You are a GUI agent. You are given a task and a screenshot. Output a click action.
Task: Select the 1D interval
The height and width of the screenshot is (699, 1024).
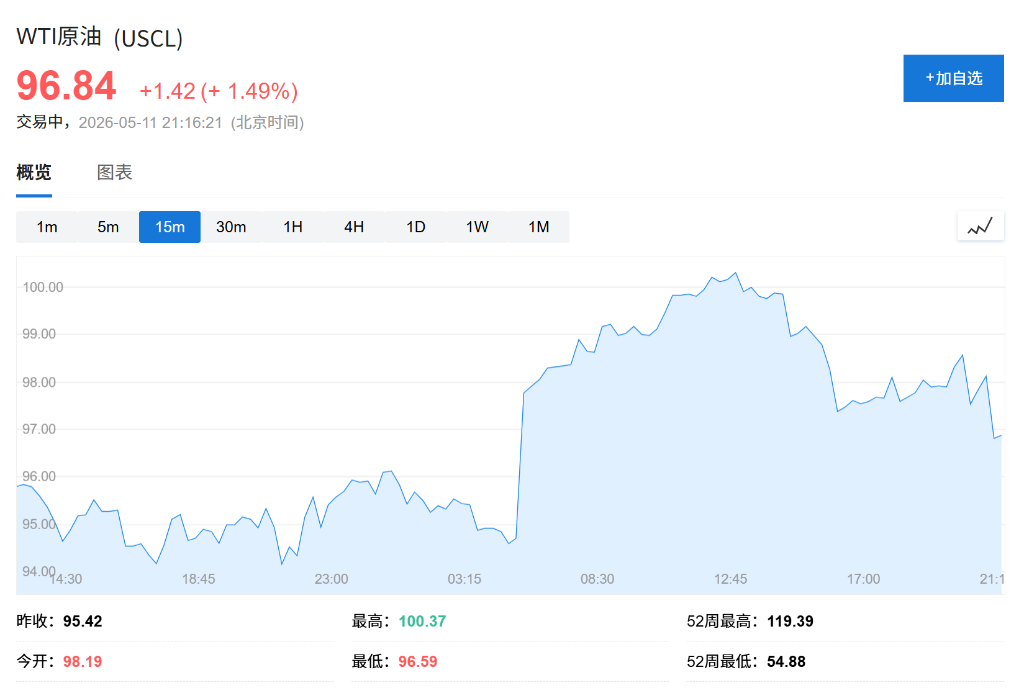point(415,227)
